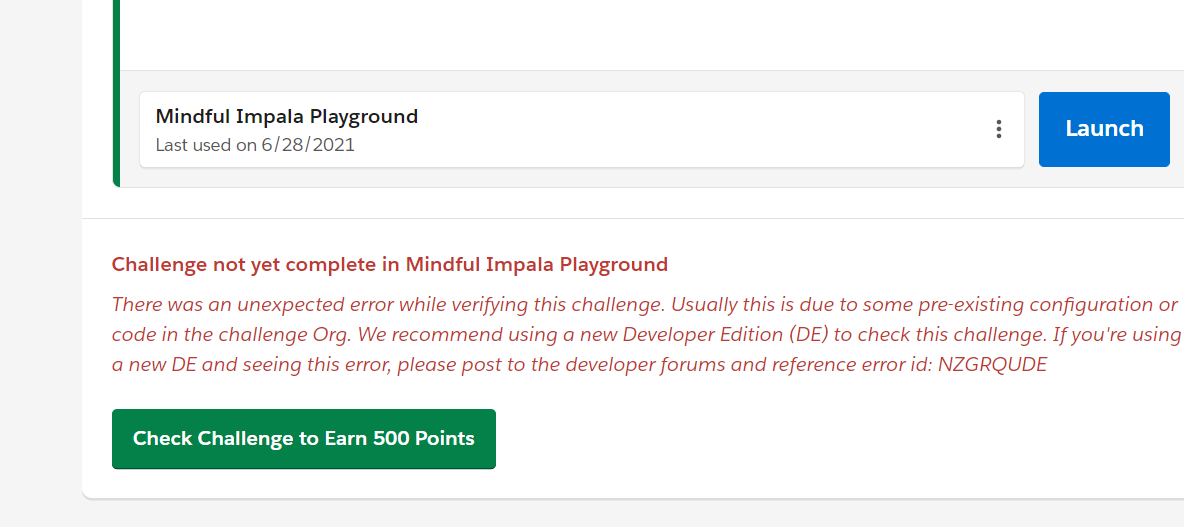The width and height of the screenshot is (1184, 527).
Task: Click the error id NZGRQUDE
Action: point(992,364)
